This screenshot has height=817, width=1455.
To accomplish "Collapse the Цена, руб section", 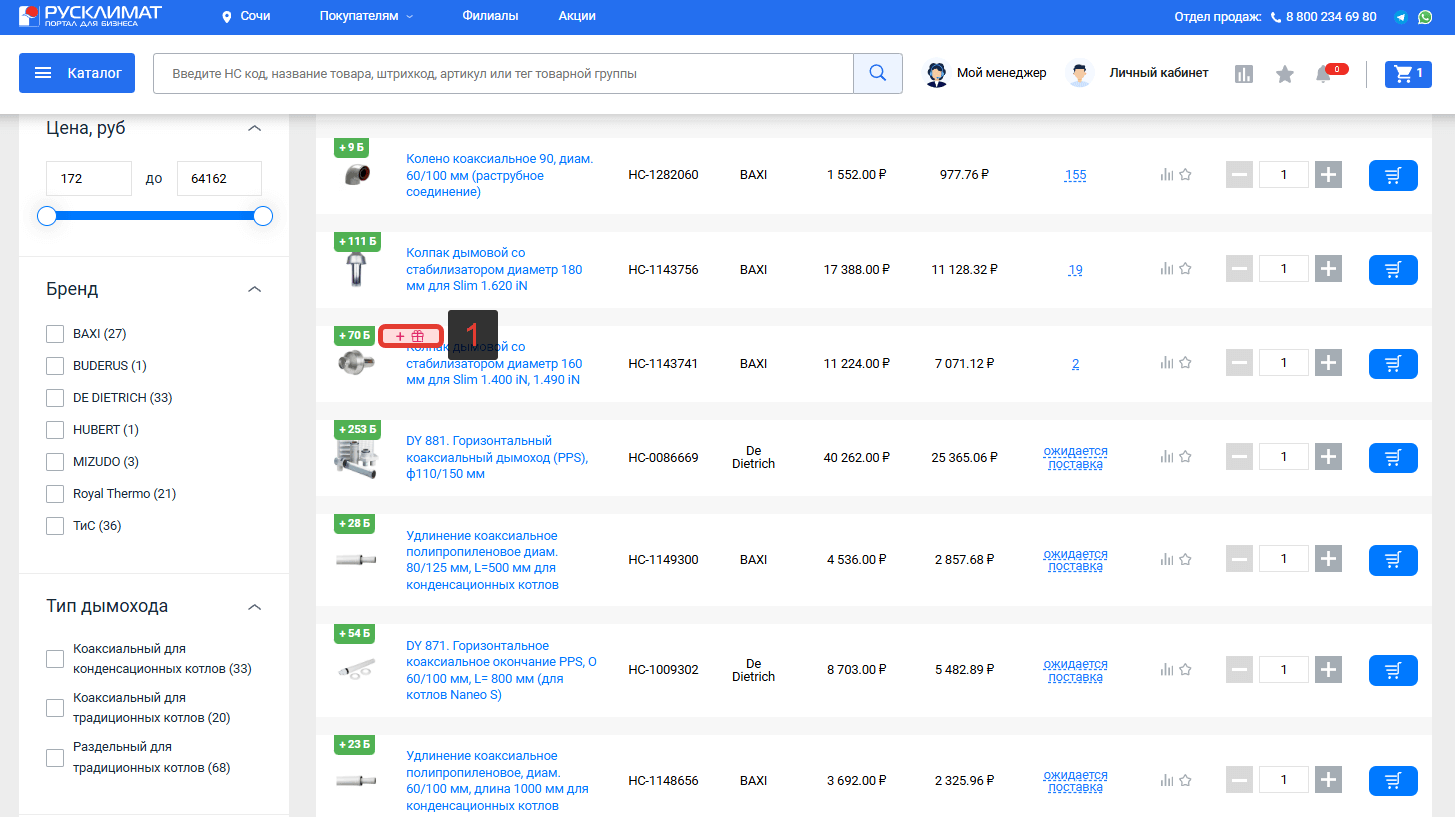I will click(x=255, y=128).
